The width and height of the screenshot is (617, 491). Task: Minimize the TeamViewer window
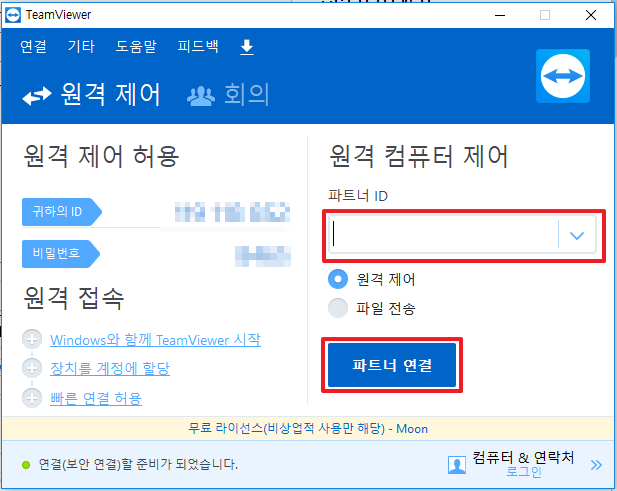500,15
